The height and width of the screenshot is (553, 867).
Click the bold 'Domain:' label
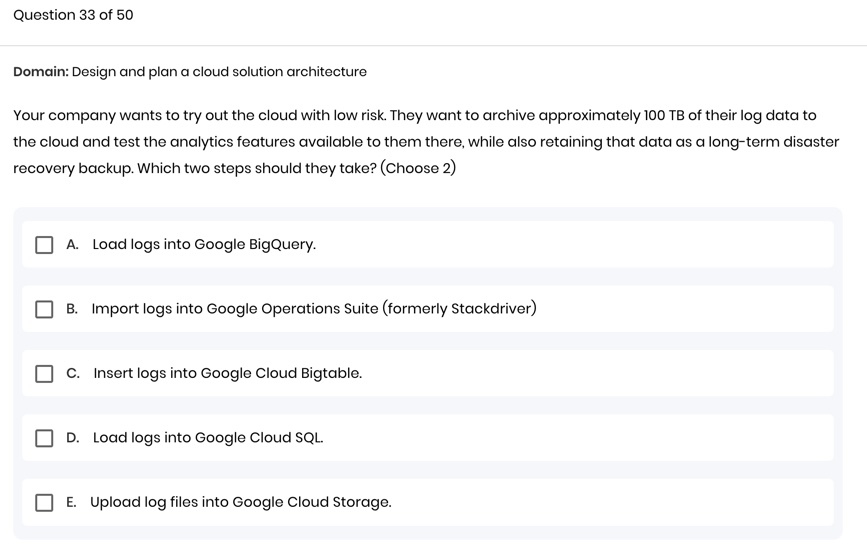point(40,72)
